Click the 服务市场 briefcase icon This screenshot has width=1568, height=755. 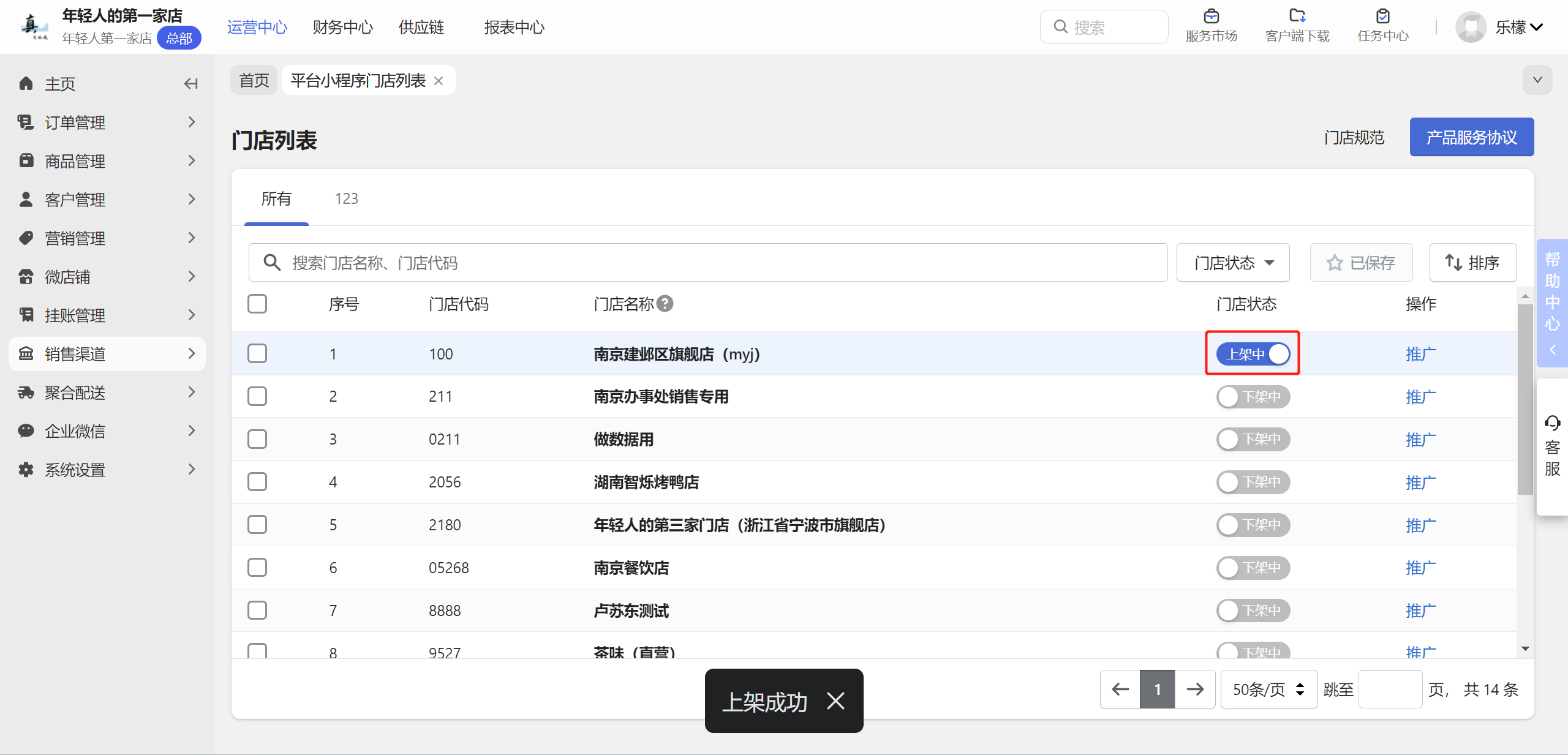[1211, 17]
